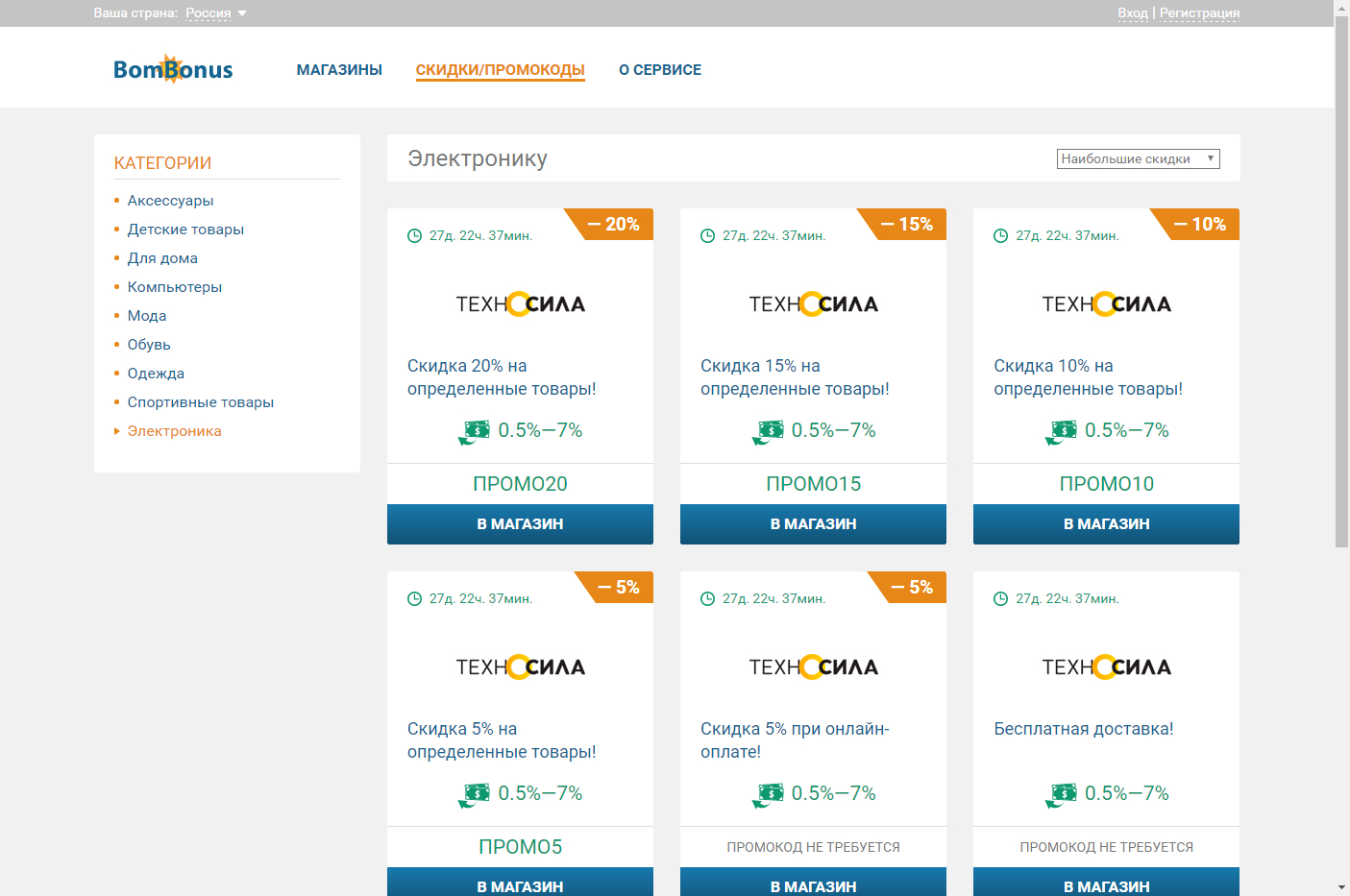Click the scrollbar down arrow
The image size is (1350, 896).
click(1342, 887)
